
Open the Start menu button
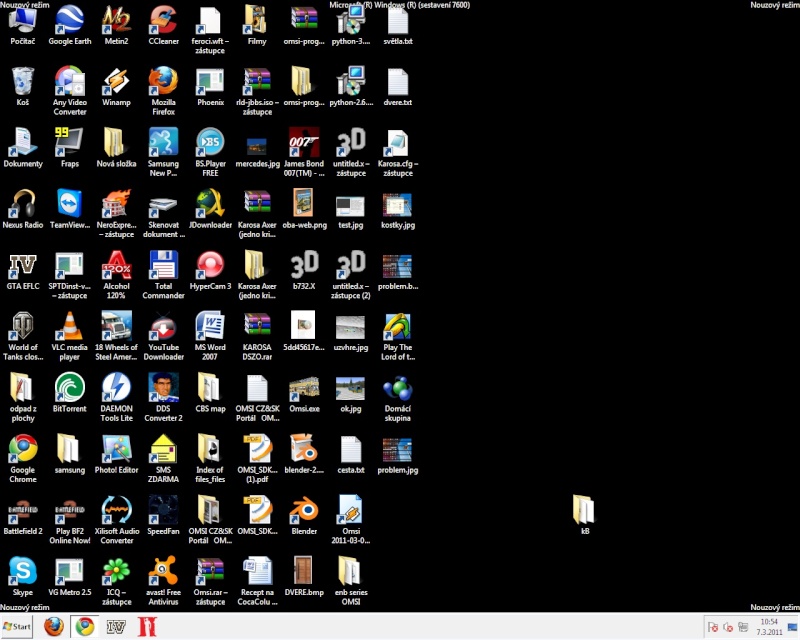tap(17, 627)
